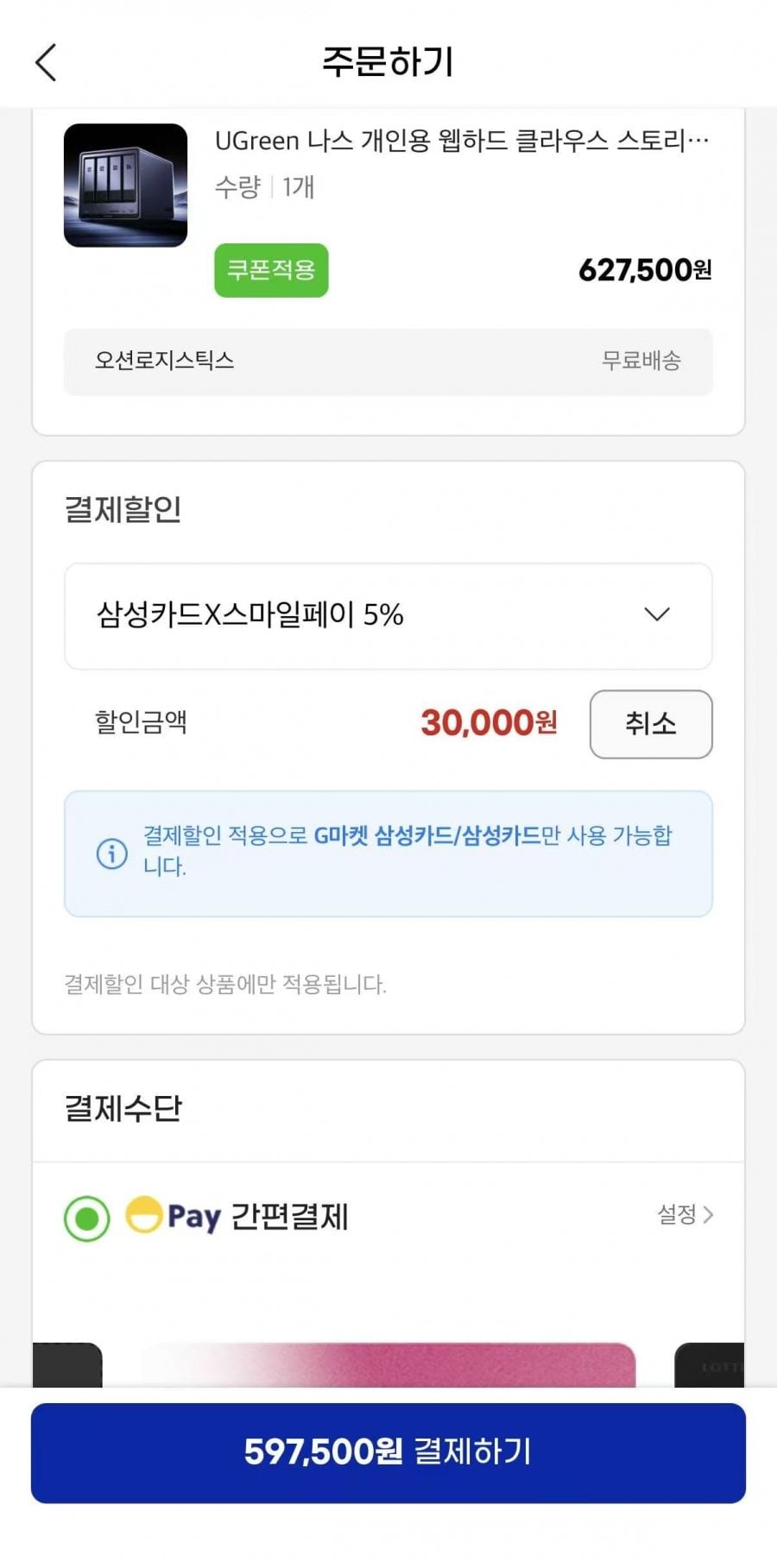Screen dimensions: 777x1568
Task: Tap the blue G마켓 삼성카드 notice box
Action: (388, 853)
